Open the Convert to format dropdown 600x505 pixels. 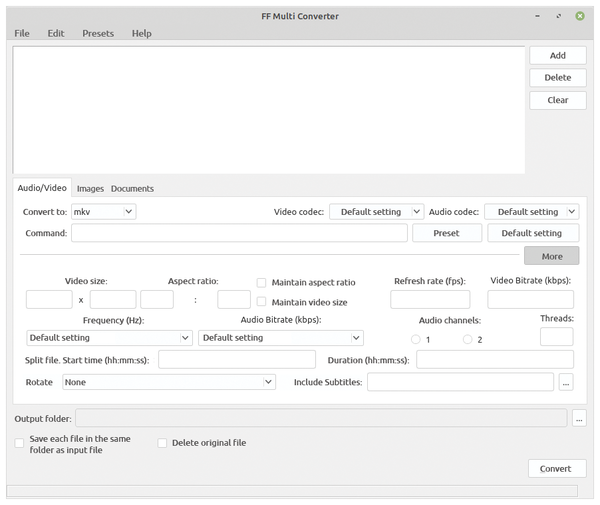click(x=104, y=212)
